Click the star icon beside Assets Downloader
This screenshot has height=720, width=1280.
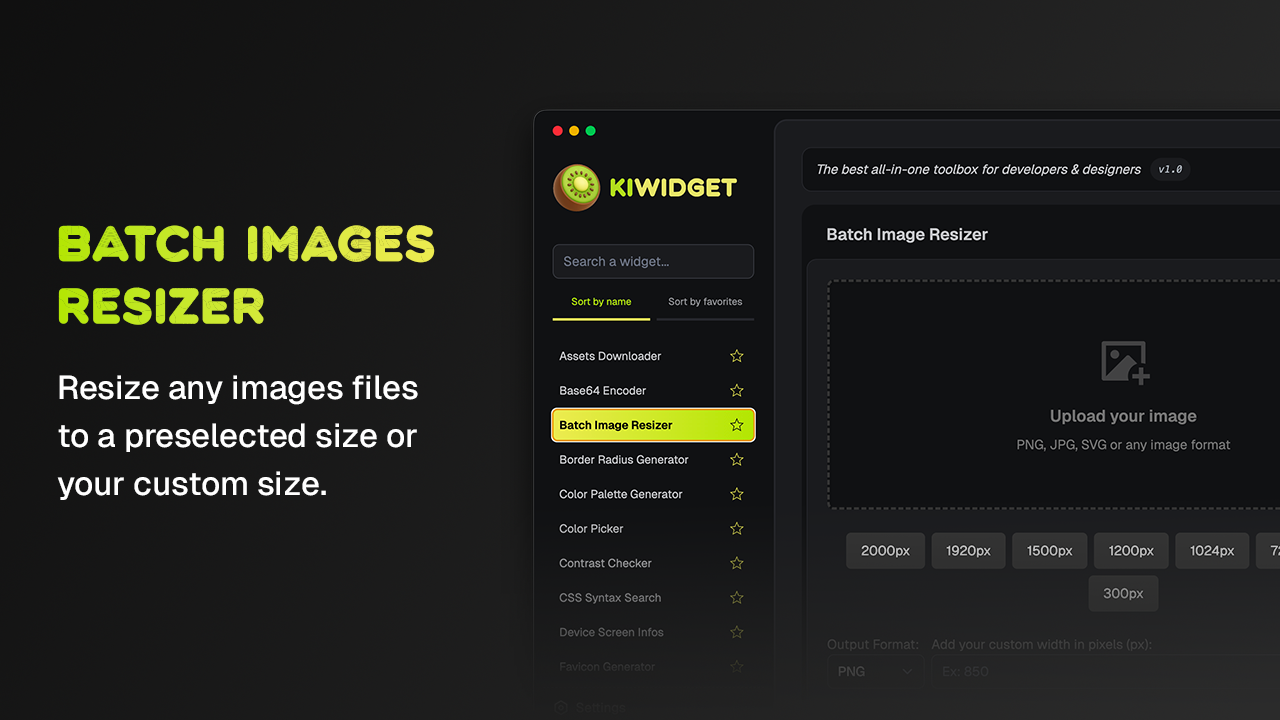pos(737,355)
